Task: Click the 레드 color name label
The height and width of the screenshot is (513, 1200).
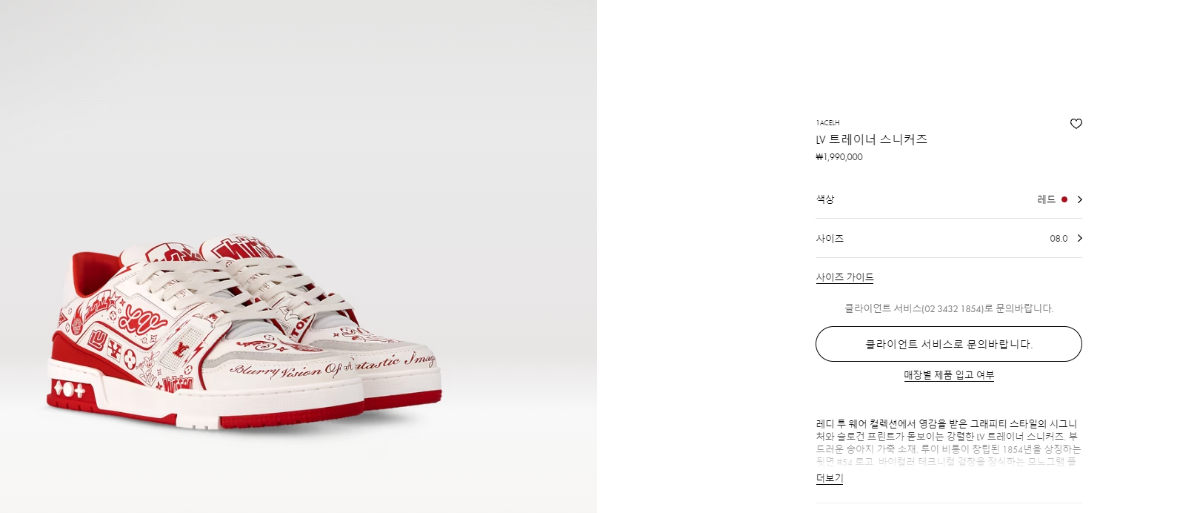Action: (x=1047, y=199)
